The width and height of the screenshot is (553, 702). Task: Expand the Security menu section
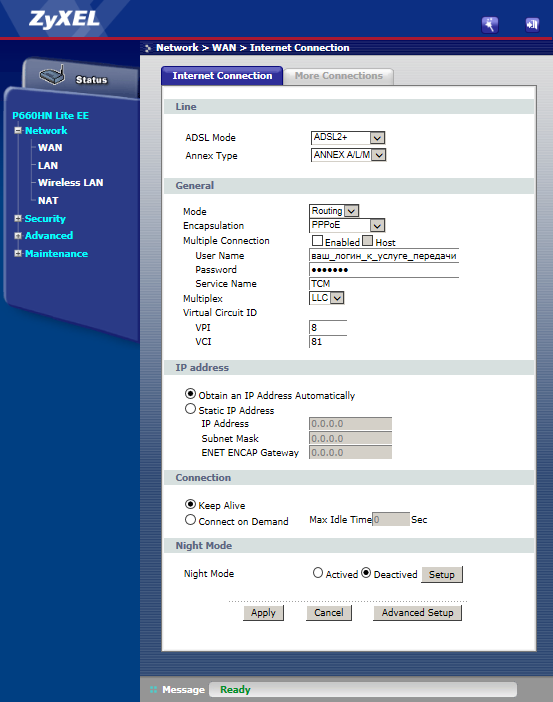tap(18, 218)
